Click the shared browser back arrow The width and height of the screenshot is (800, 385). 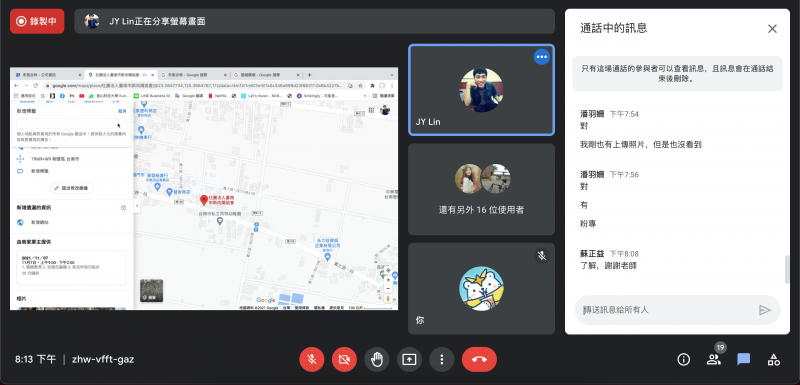click(x=16, y=86)
